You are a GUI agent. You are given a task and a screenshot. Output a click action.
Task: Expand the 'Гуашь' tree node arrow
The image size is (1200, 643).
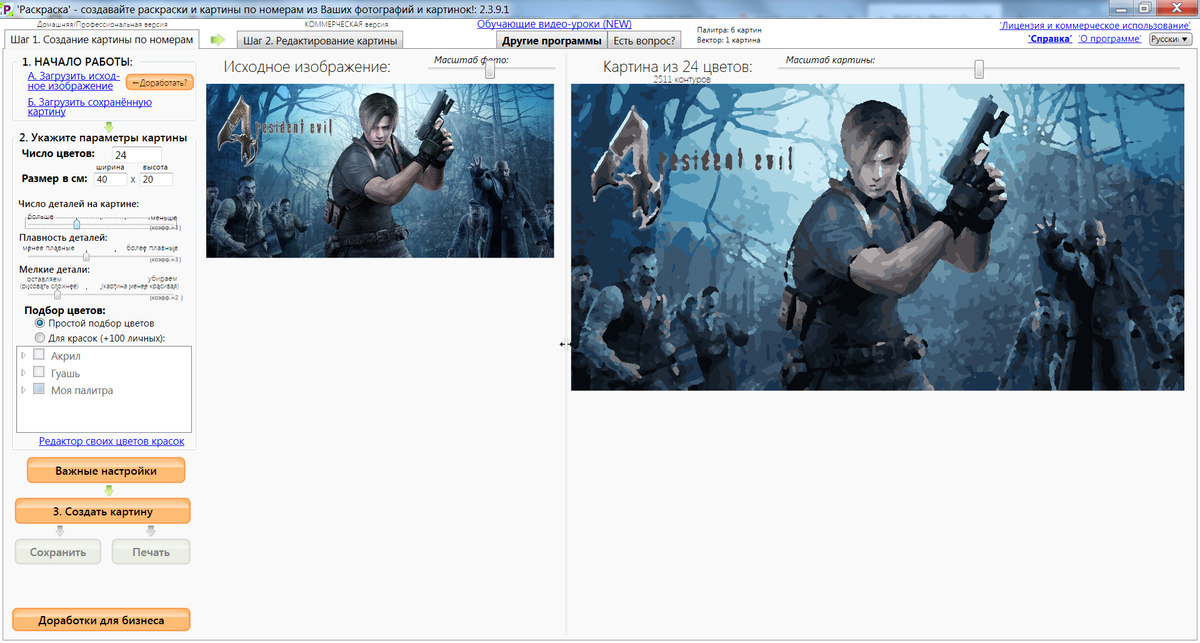pos(24,373)
